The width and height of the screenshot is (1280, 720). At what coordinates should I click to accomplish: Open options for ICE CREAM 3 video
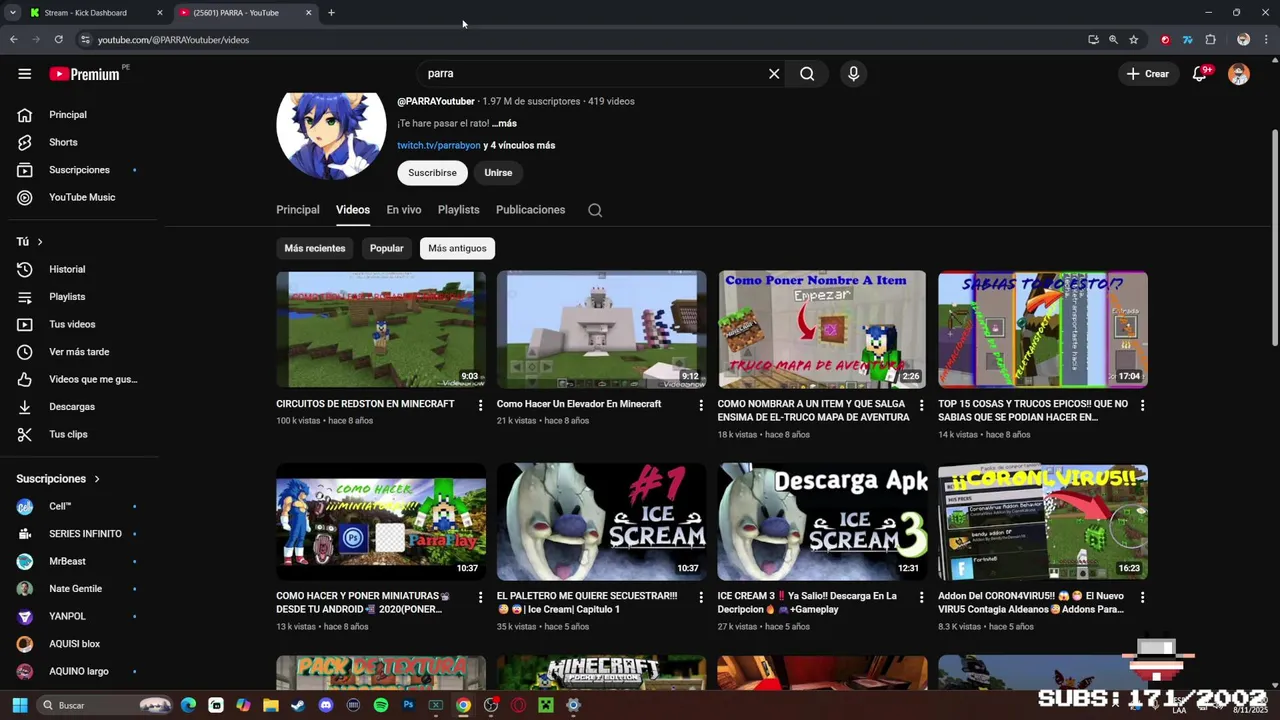click(x=922, y=597)
